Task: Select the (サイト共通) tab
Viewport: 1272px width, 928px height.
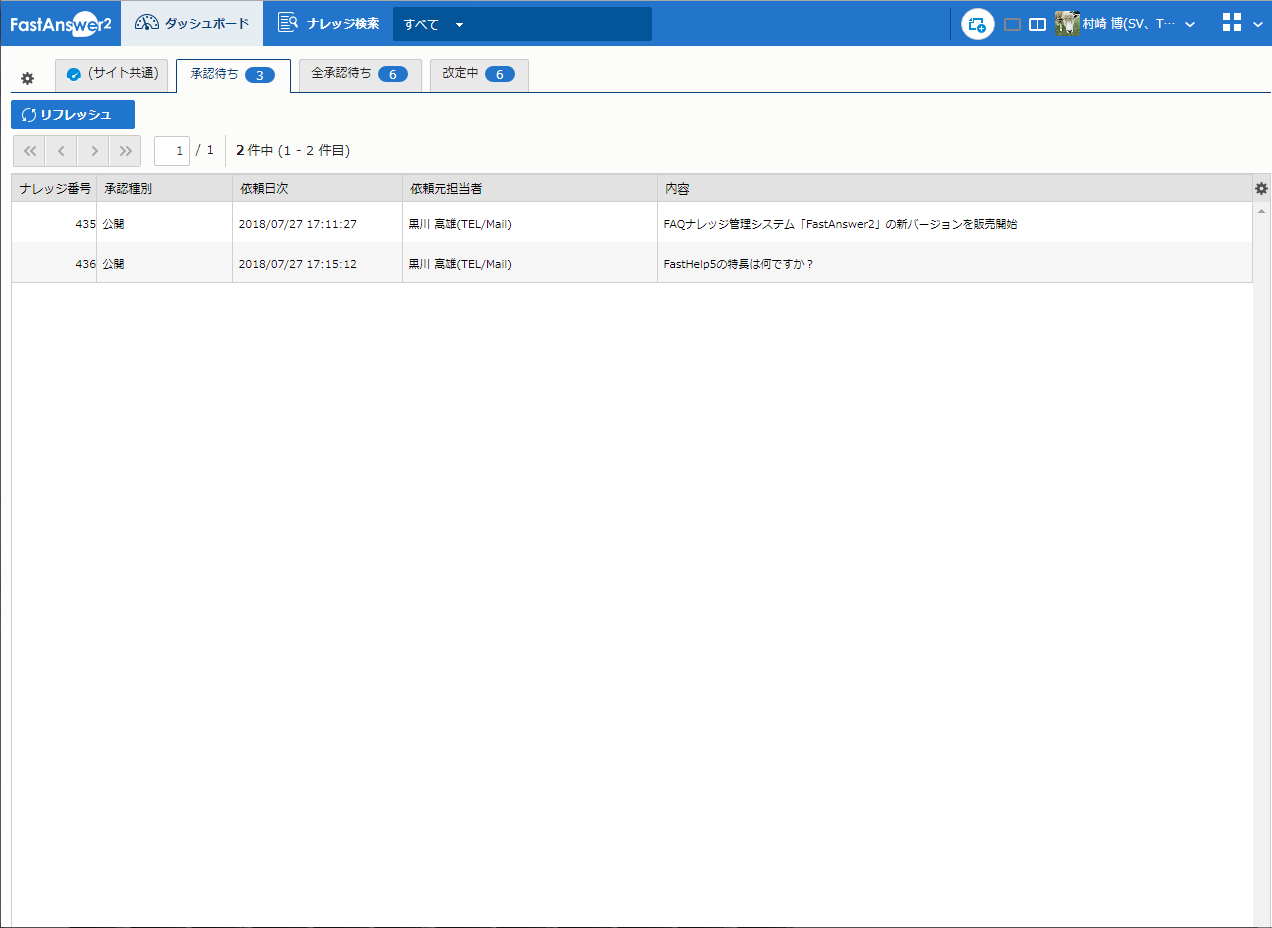Action: [x=111, y=74]
